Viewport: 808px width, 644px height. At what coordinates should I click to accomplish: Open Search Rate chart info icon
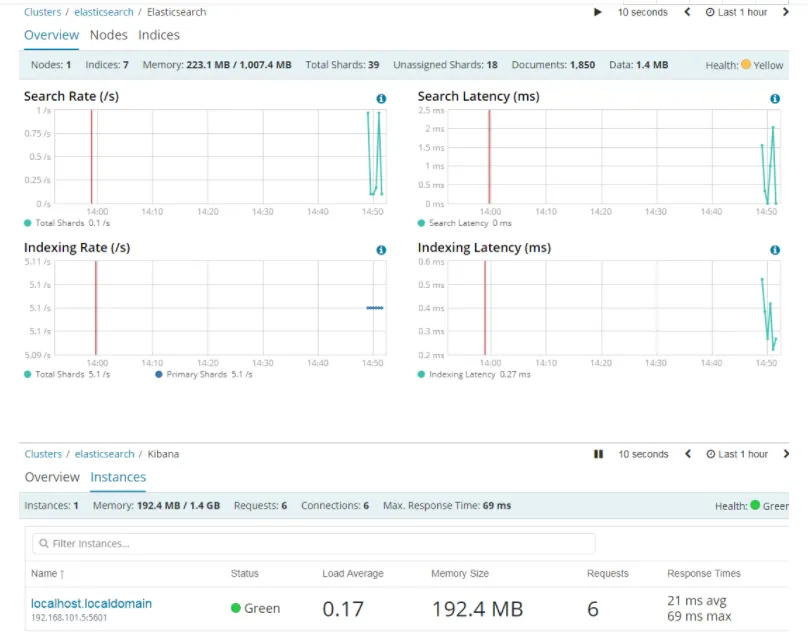pyautogui.click(x=381, y=98)
